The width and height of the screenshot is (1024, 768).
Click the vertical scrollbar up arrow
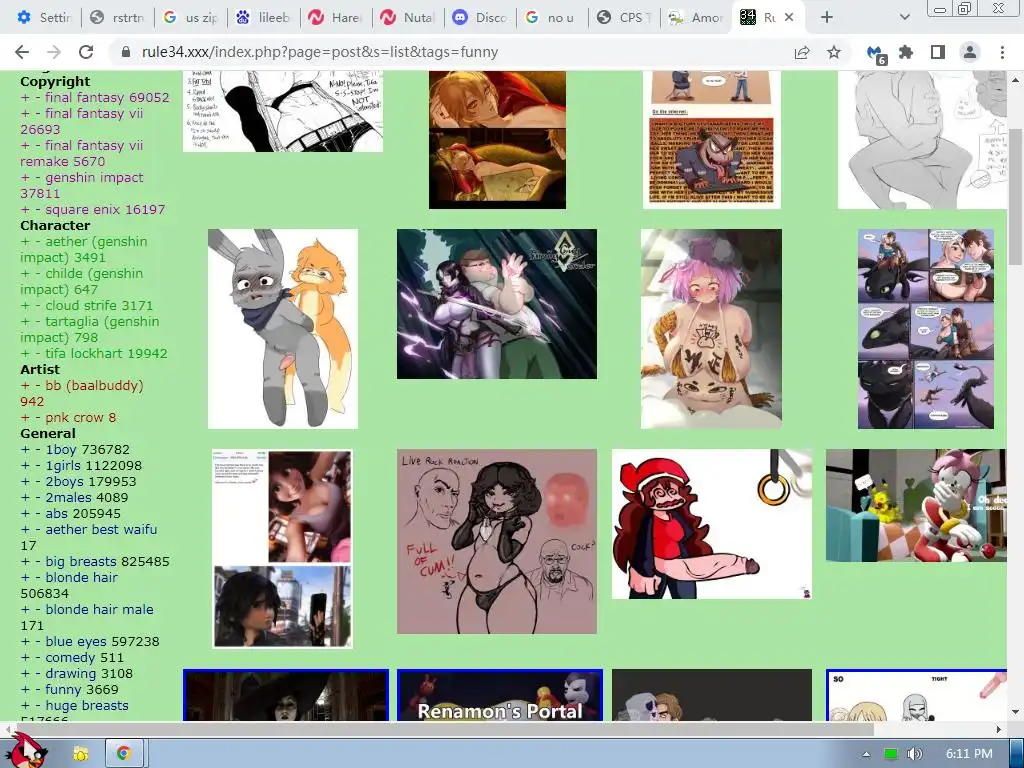tap(1016, 79)
